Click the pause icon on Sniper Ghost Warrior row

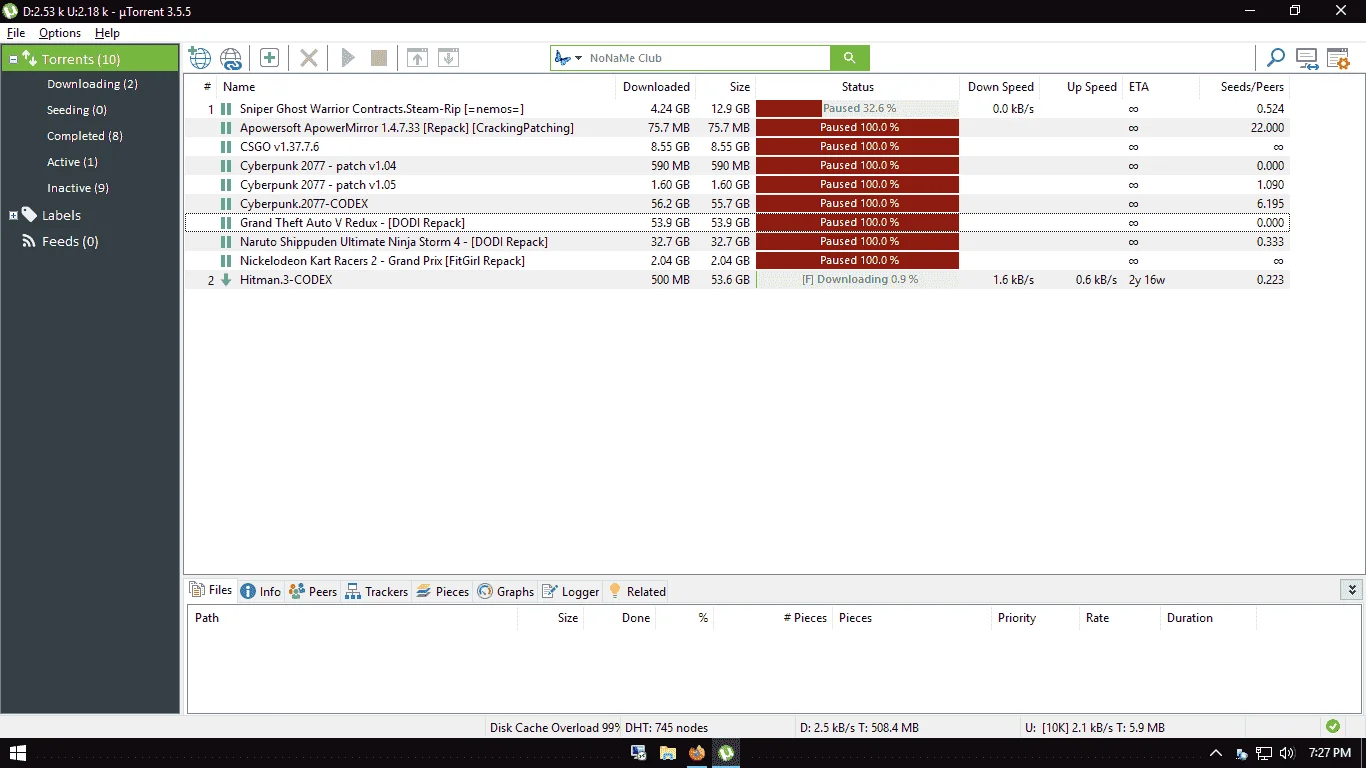[x=226, y=109]
